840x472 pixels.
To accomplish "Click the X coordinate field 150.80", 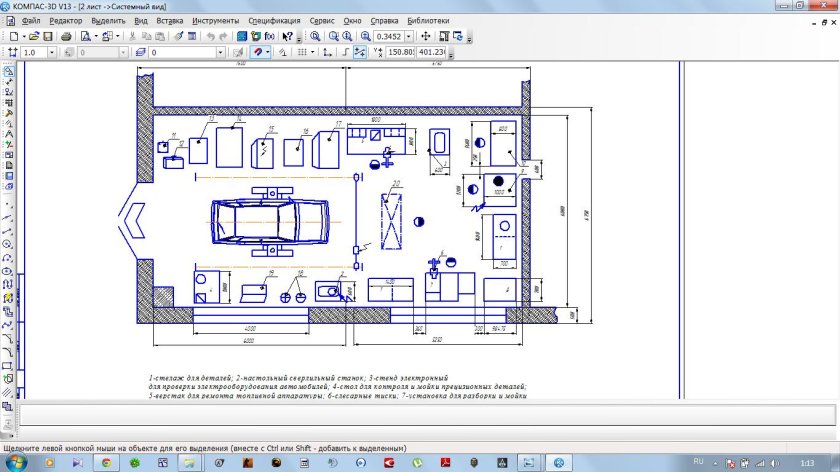I will click(x=400, y=51).
